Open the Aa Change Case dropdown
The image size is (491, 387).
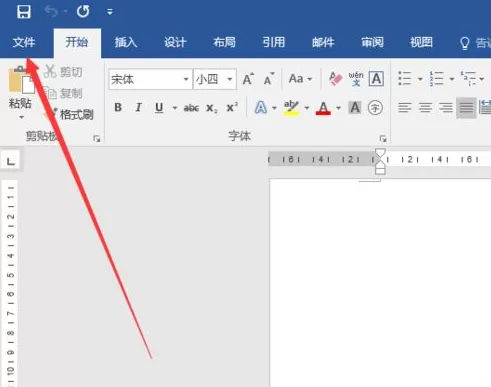click(300, 79)
